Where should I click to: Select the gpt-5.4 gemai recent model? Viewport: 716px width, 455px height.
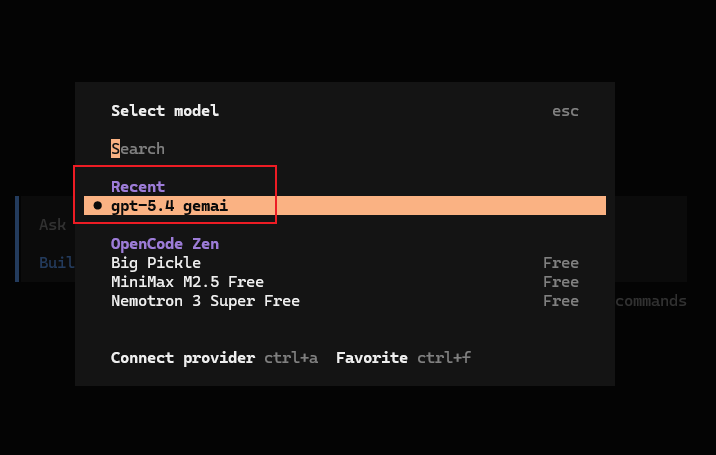point(170,206)
